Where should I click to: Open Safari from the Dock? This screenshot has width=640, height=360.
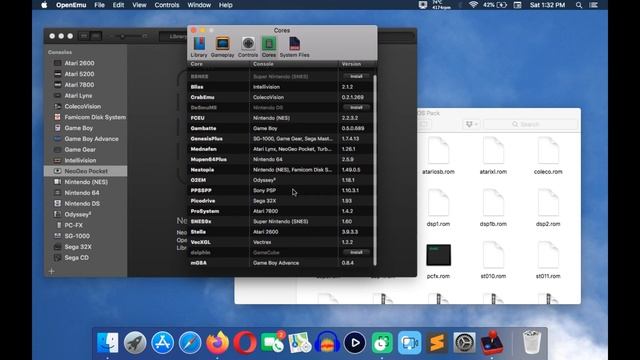[190, 342]
